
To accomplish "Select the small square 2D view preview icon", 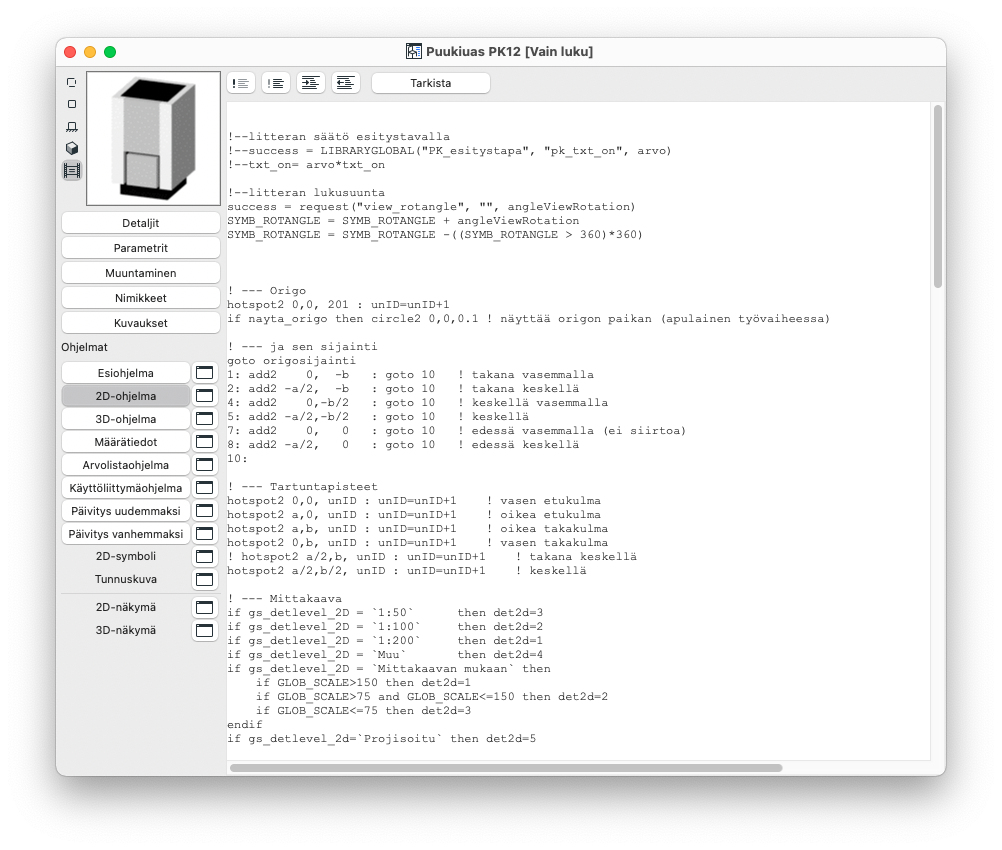I will [72, 104].
